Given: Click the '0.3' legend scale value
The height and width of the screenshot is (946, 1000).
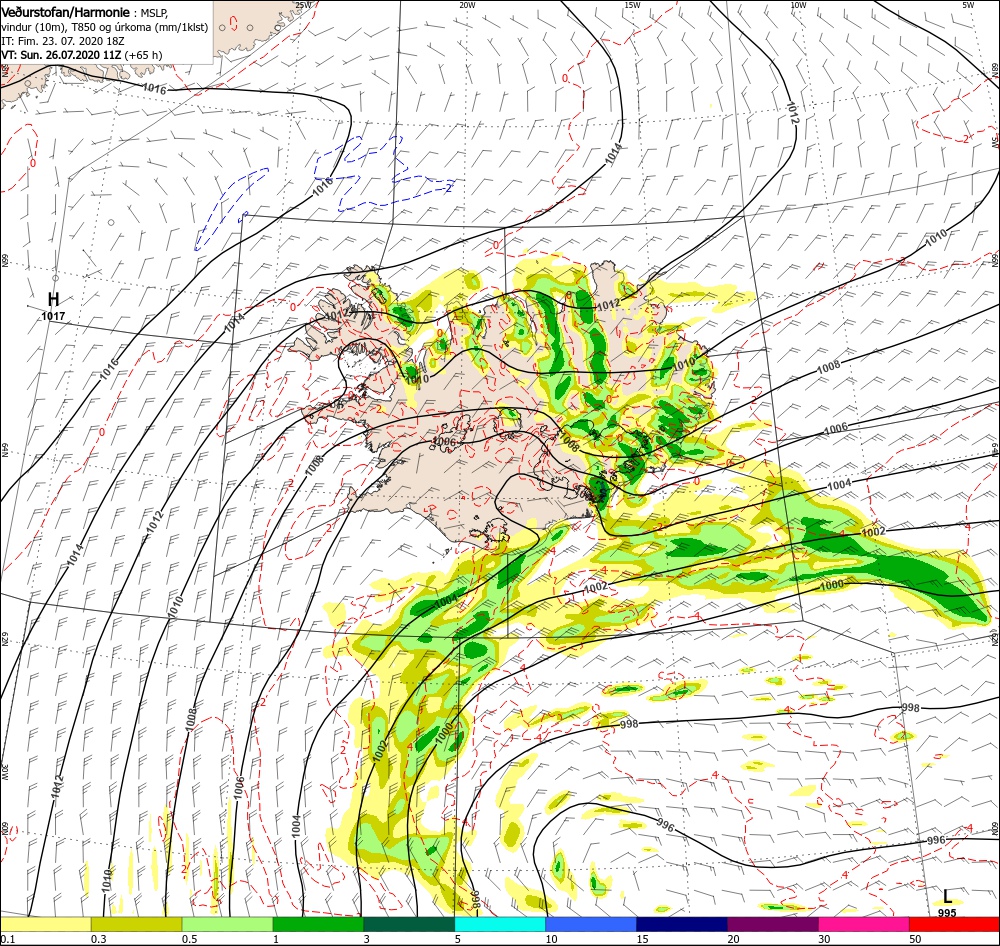Looking at the screenshot, I should (x=98, y=939).
